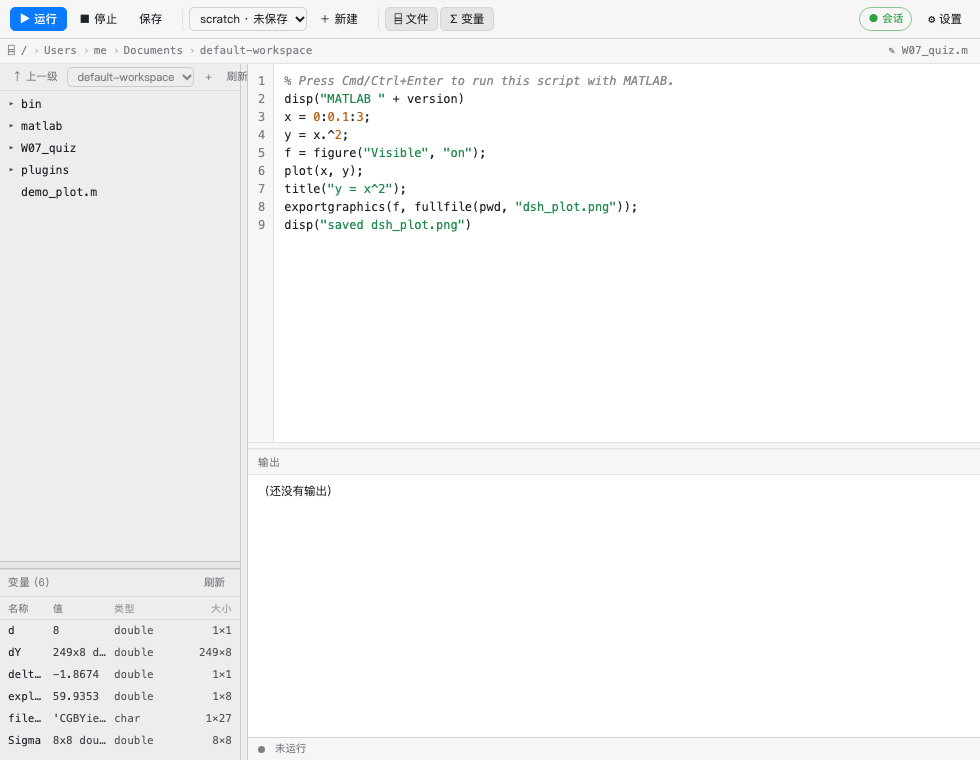Open 设置 settings
Screen dimensions: 980x760
click(945, 19)
